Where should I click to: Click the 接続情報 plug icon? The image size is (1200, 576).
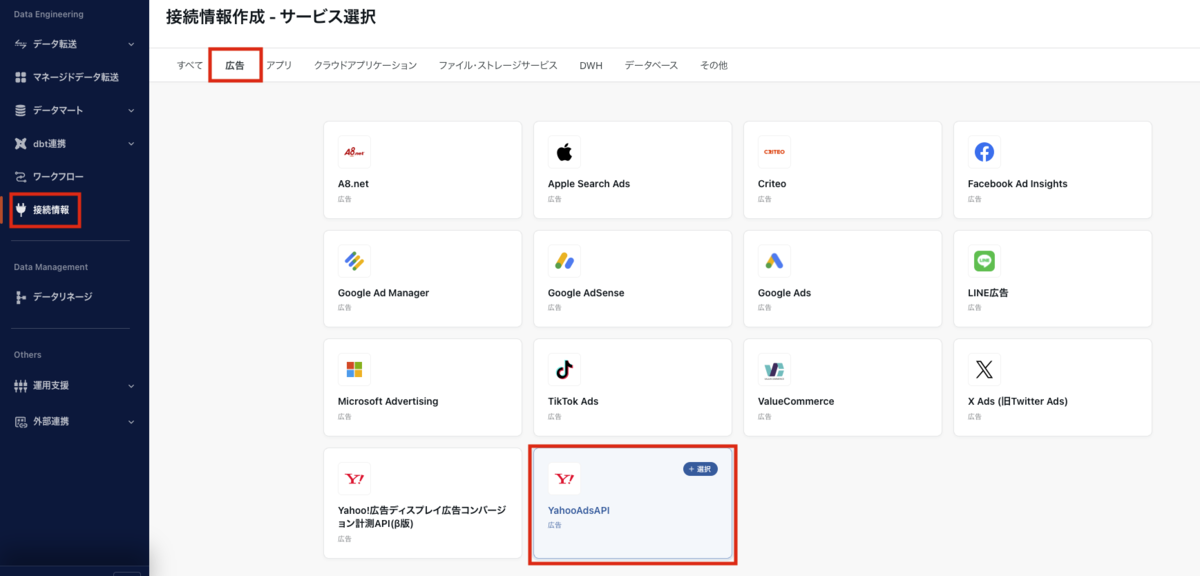tap(20, 210)
